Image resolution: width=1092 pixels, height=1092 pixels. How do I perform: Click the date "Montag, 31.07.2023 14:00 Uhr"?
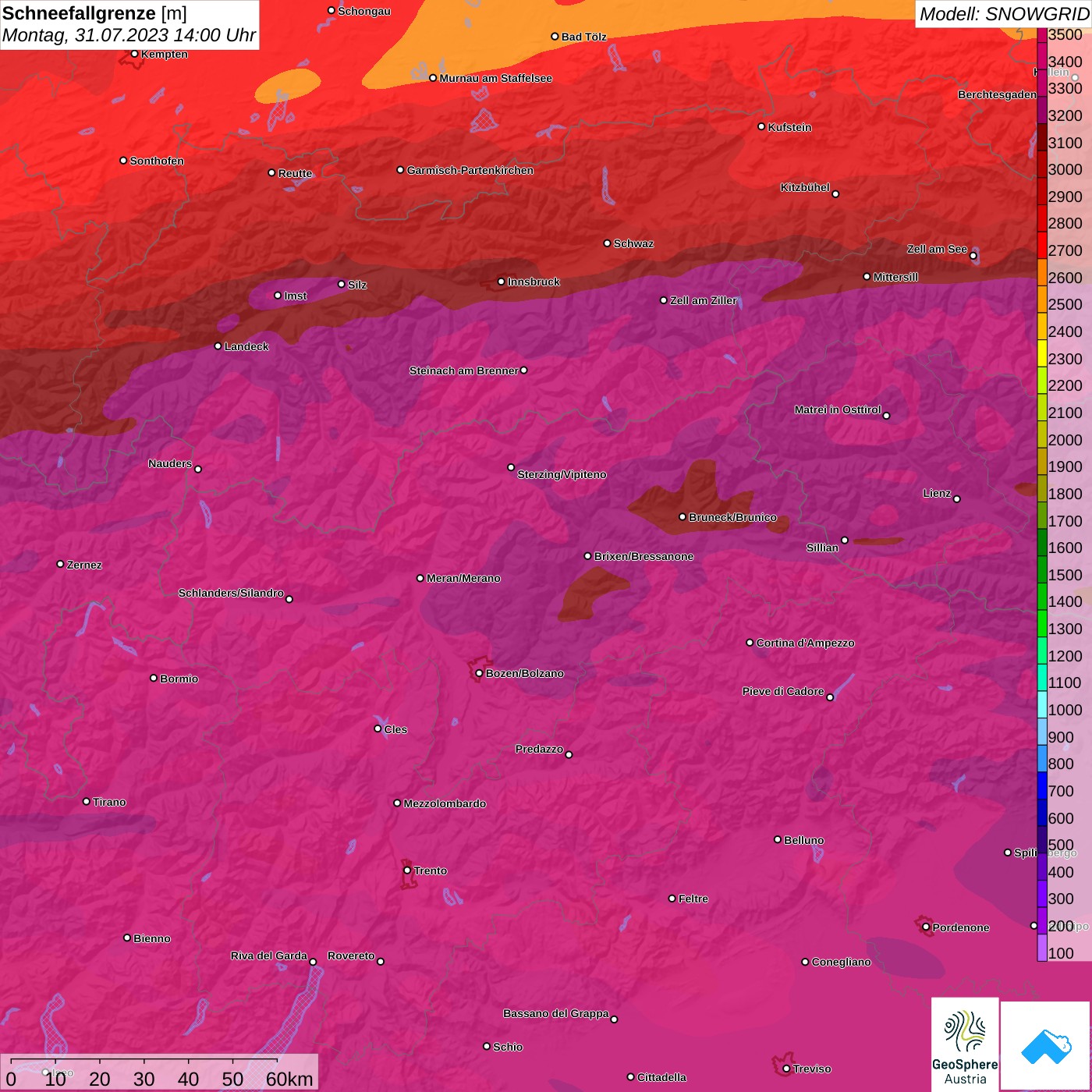pos(129,35)
